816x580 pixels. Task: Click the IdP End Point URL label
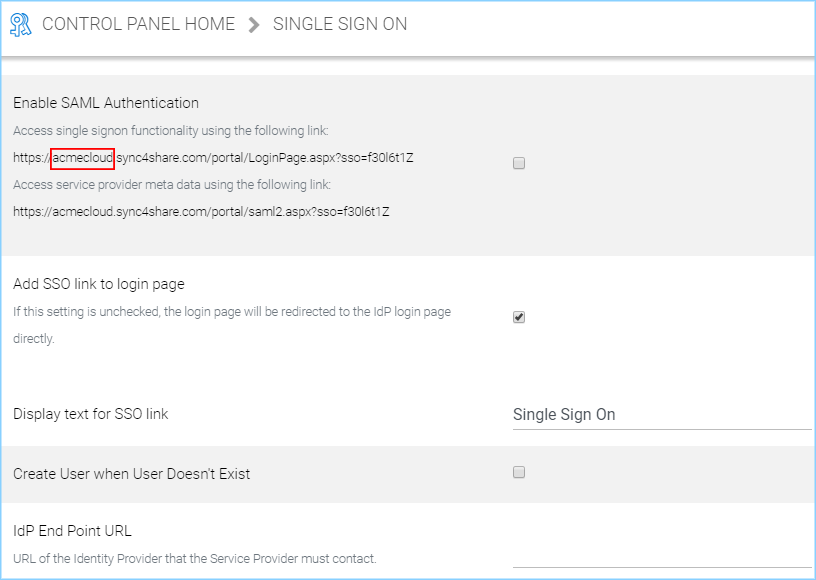point(72,531)
